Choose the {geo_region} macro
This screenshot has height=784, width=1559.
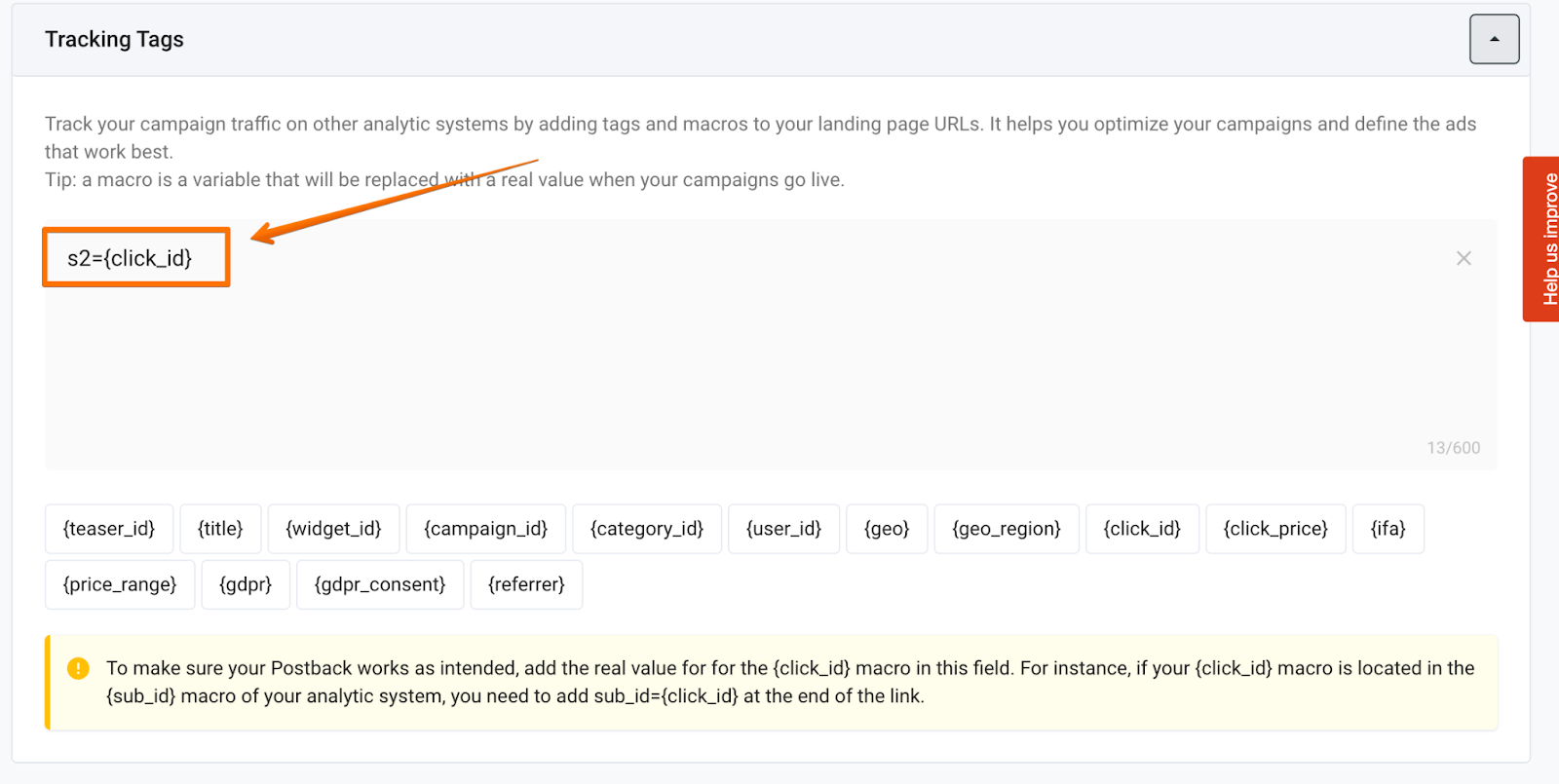(x=1007, y=529)
